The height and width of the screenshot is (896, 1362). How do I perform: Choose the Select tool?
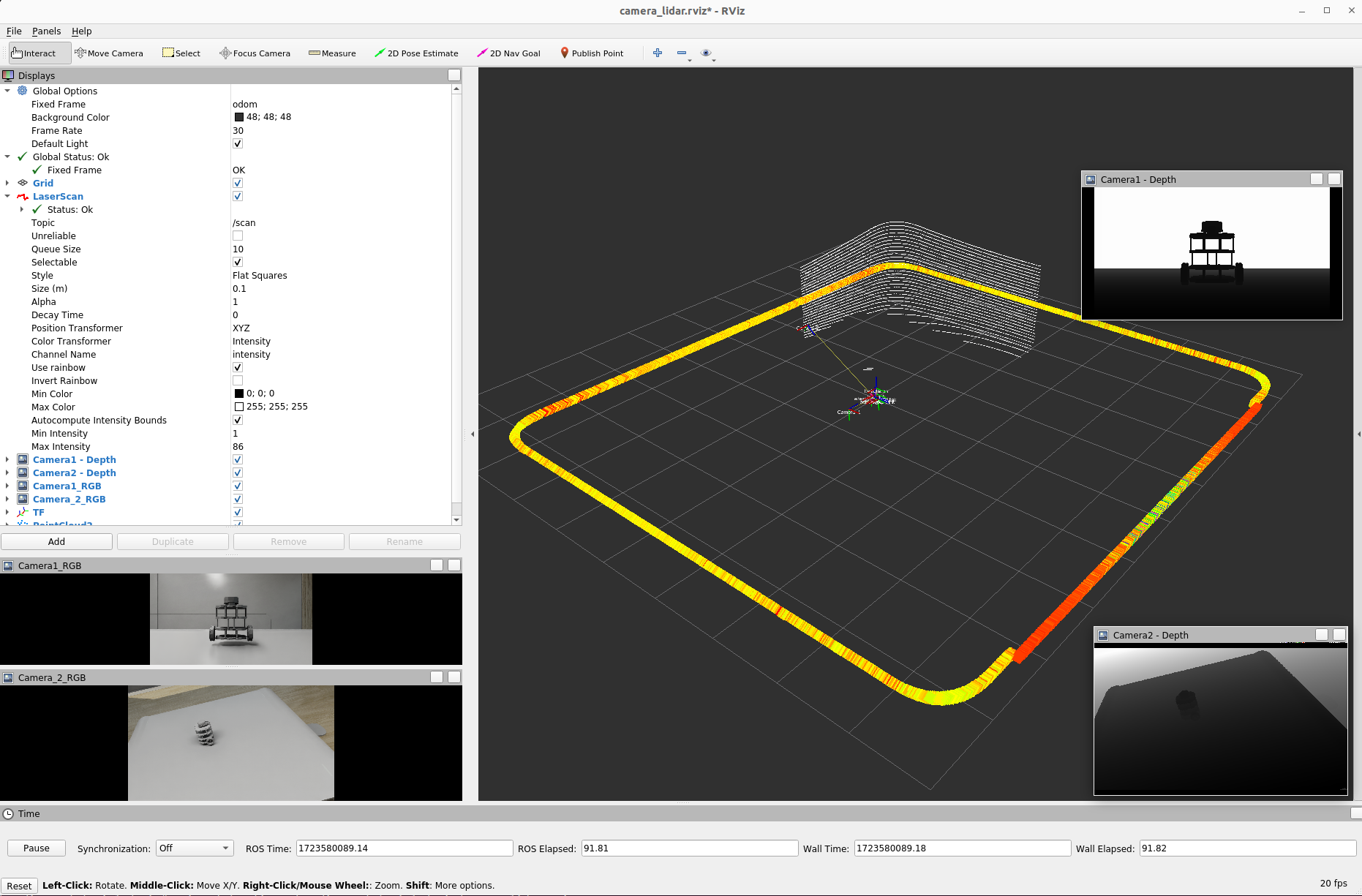click(x=181, y=53)
